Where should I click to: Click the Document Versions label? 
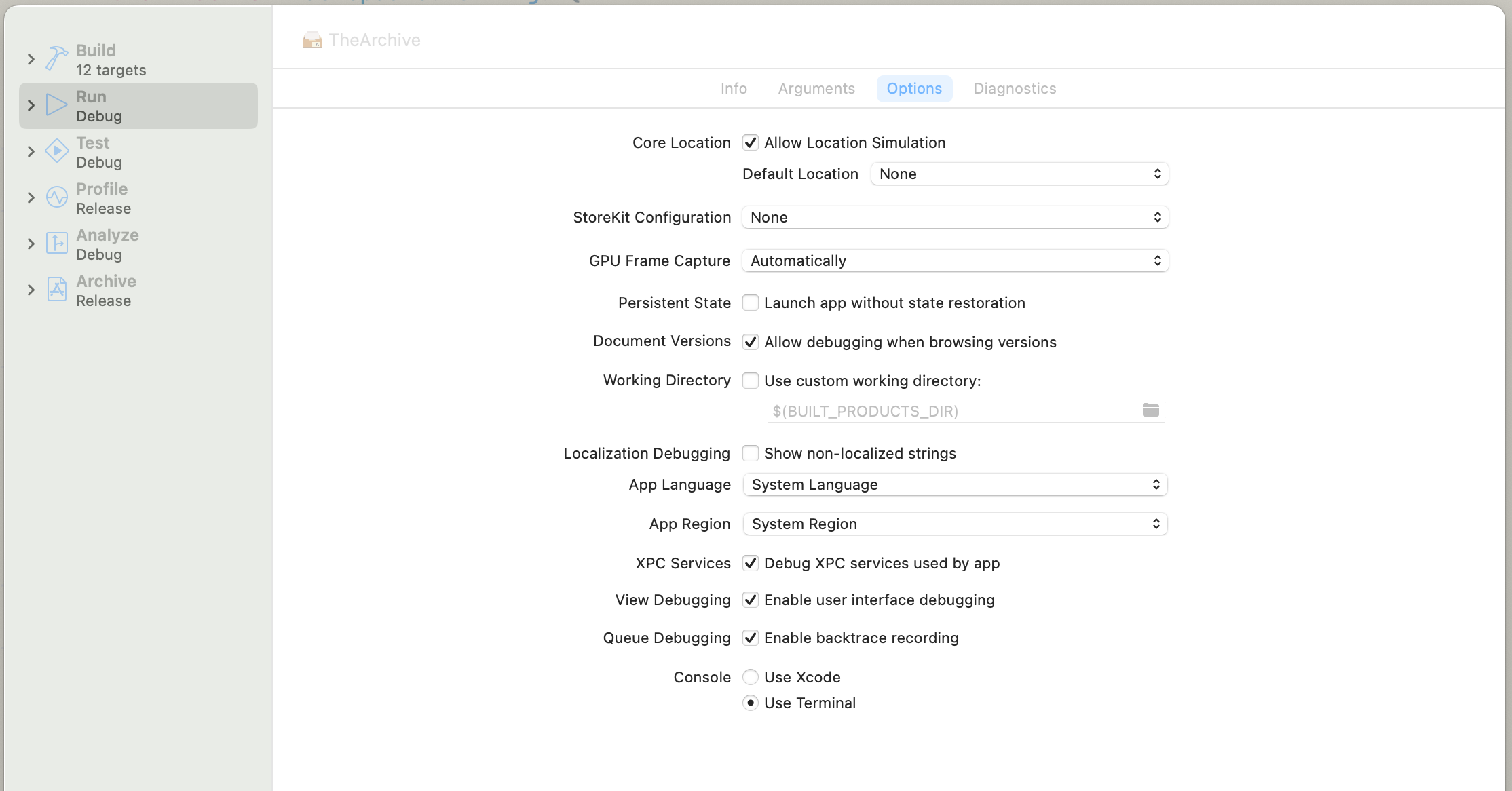(662, 341)
